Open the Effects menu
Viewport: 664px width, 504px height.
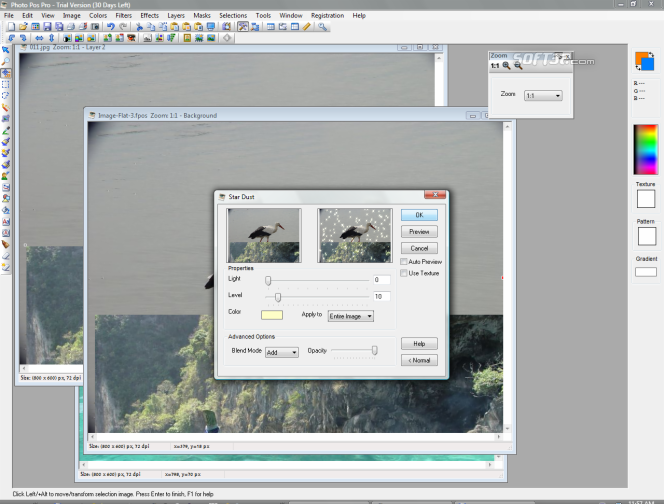[149, 15]
